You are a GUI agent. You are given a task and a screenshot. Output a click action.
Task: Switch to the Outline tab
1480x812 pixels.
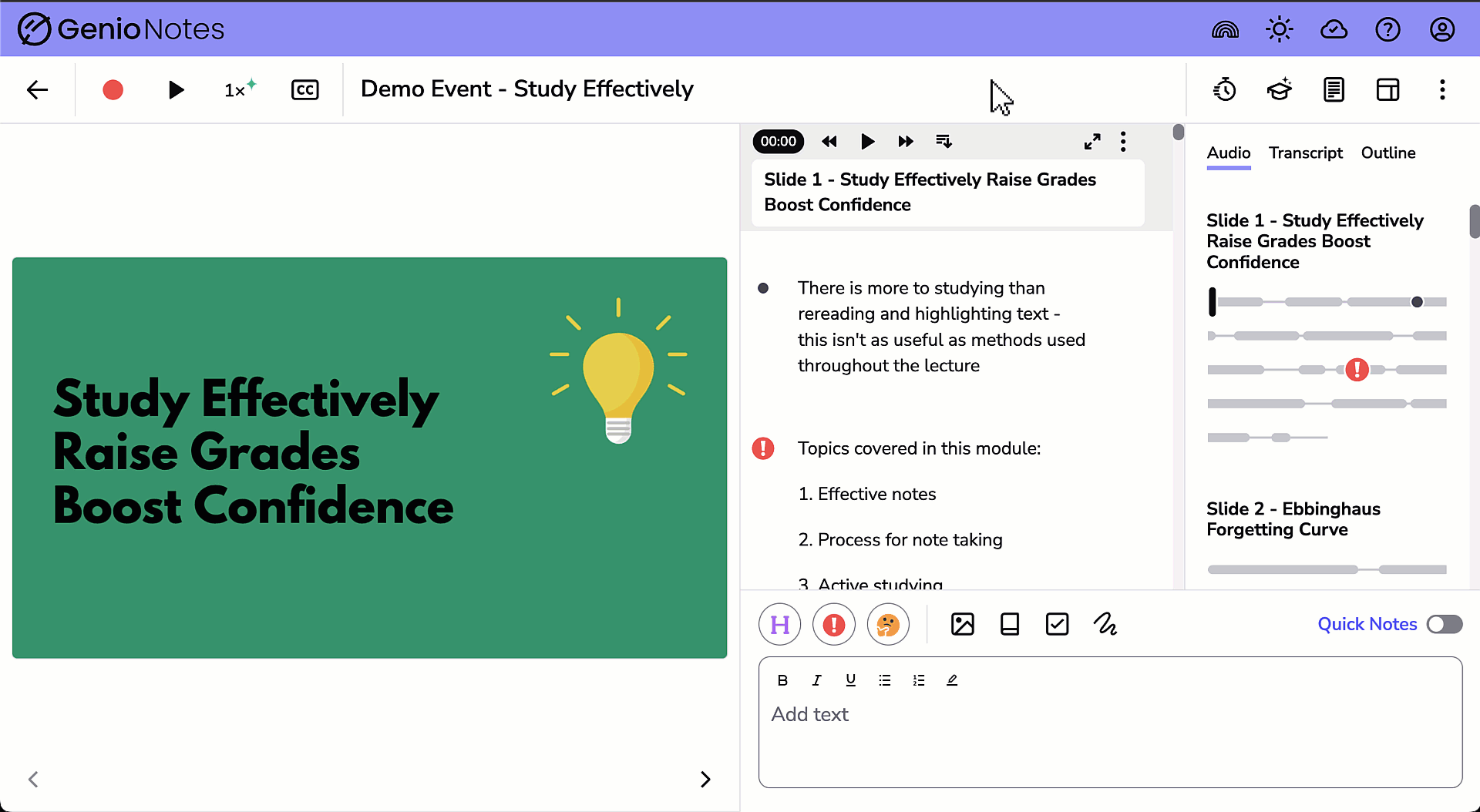click(x=1388, y=153)
